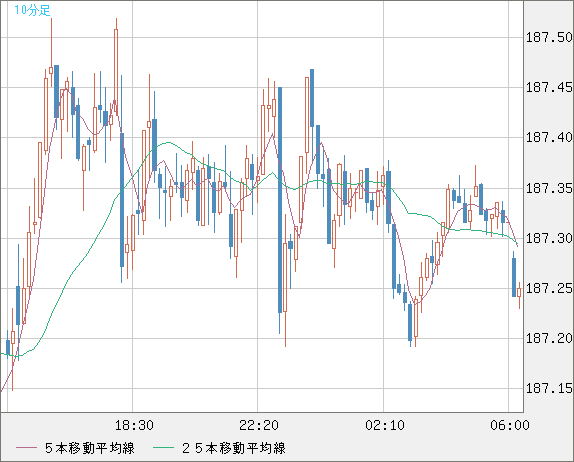Click the 22:20 time axis label
The image size is (574, 462).
(259, 425)
